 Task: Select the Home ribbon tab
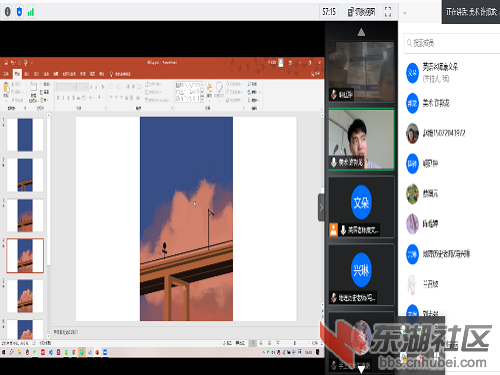(17, 74)
